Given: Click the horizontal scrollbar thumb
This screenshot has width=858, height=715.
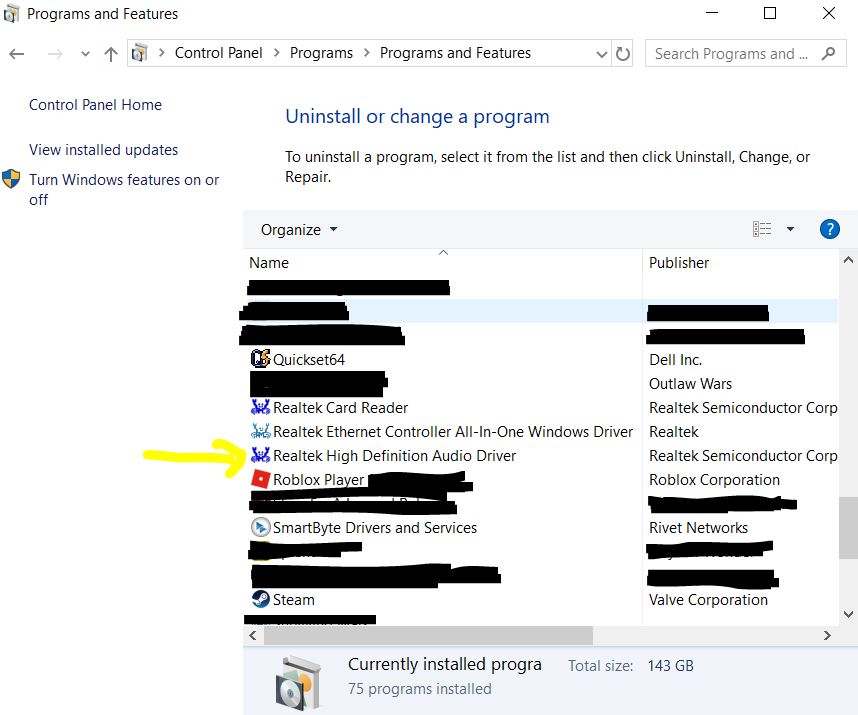Looking at the screenshot, I should click(x=428, y=636).
